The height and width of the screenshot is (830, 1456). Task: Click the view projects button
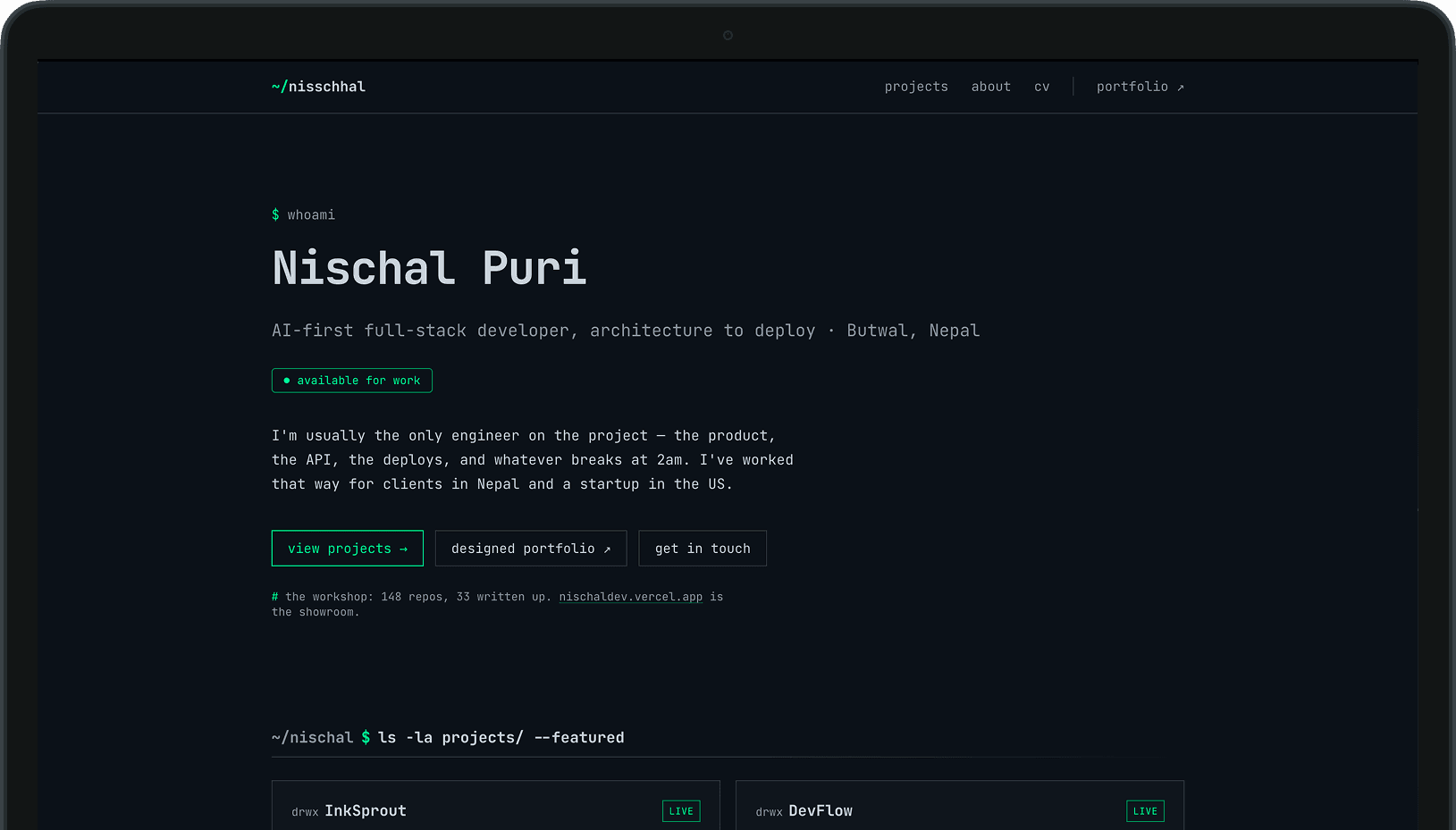(348, 549)
